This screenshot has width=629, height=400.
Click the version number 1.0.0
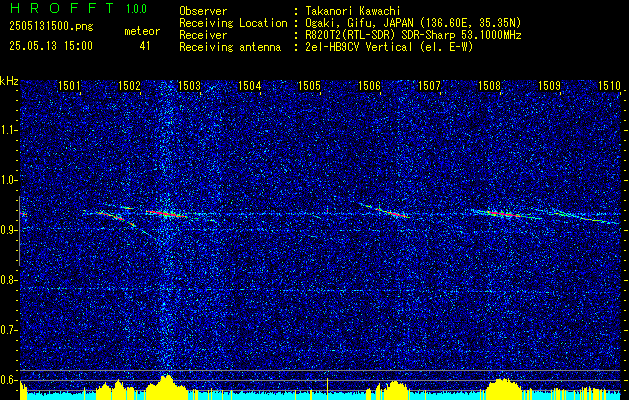click(x=136, y=9)
